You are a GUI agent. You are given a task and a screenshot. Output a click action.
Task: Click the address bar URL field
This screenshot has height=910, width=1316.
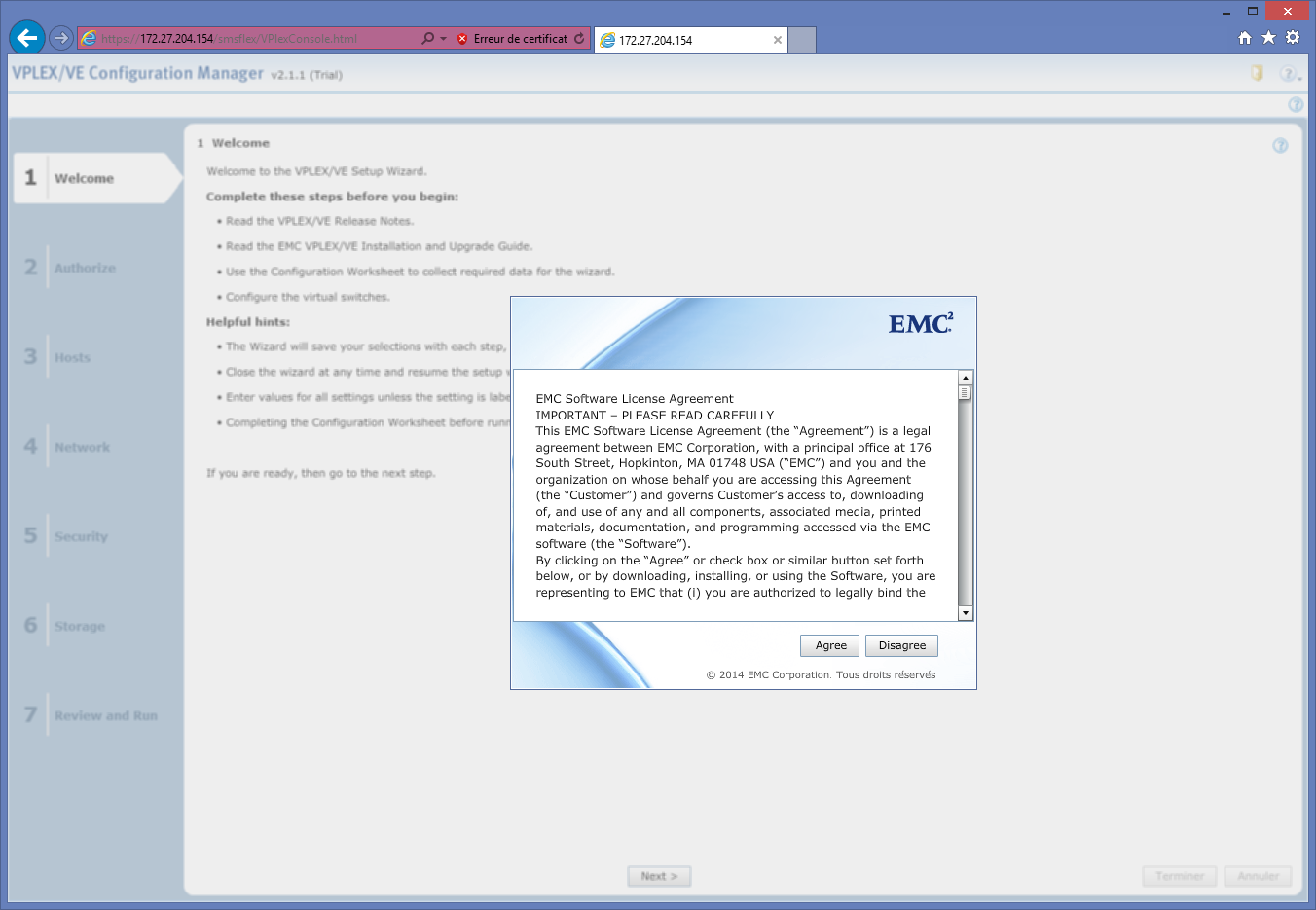tap(253, 39)
